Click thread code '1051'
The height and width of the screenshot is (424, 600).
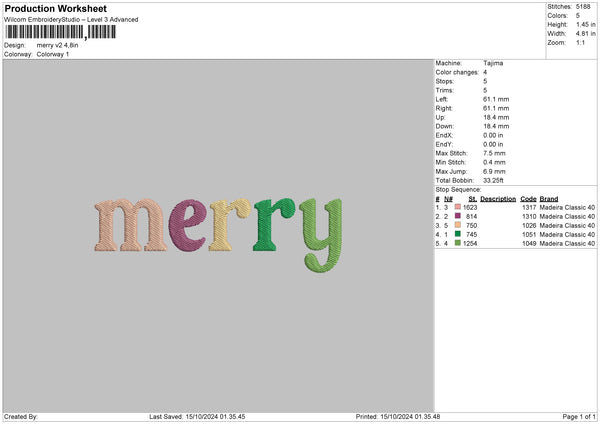tap(529, 235)
